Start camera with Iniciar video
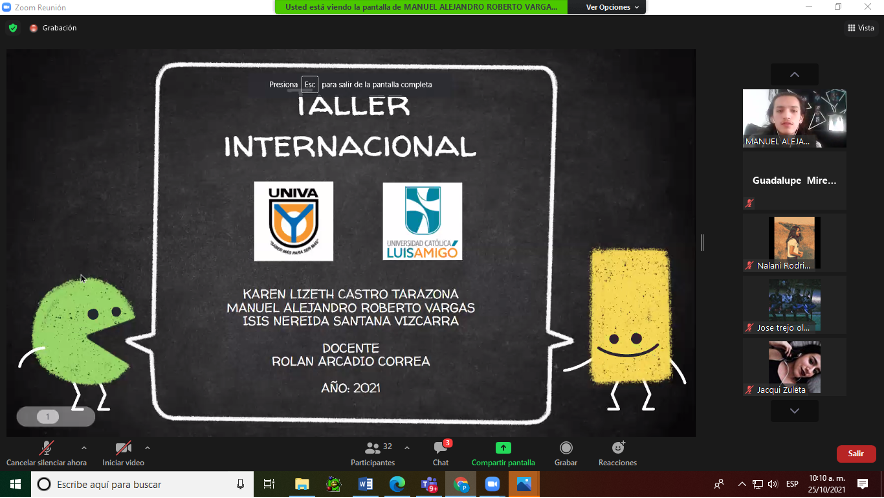 [123, 453]
